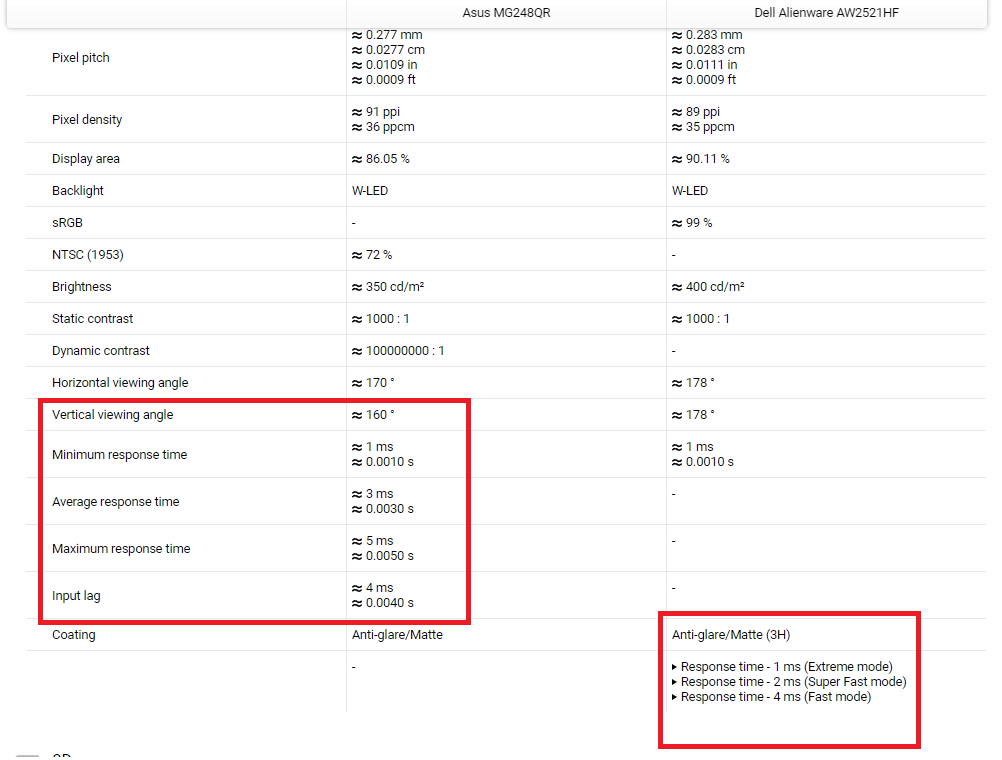Select the Coating row label
1002x760 pixels.
73,635
